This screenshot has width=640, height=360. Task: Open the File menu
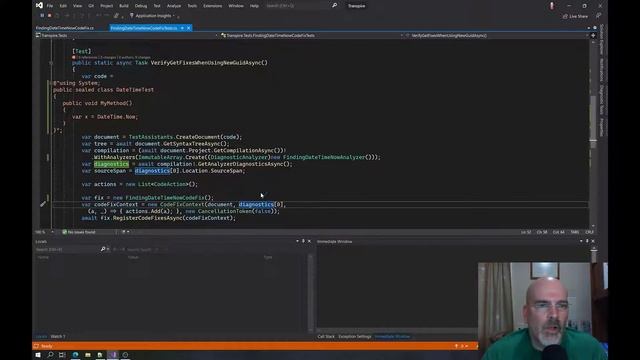[50, 6]
